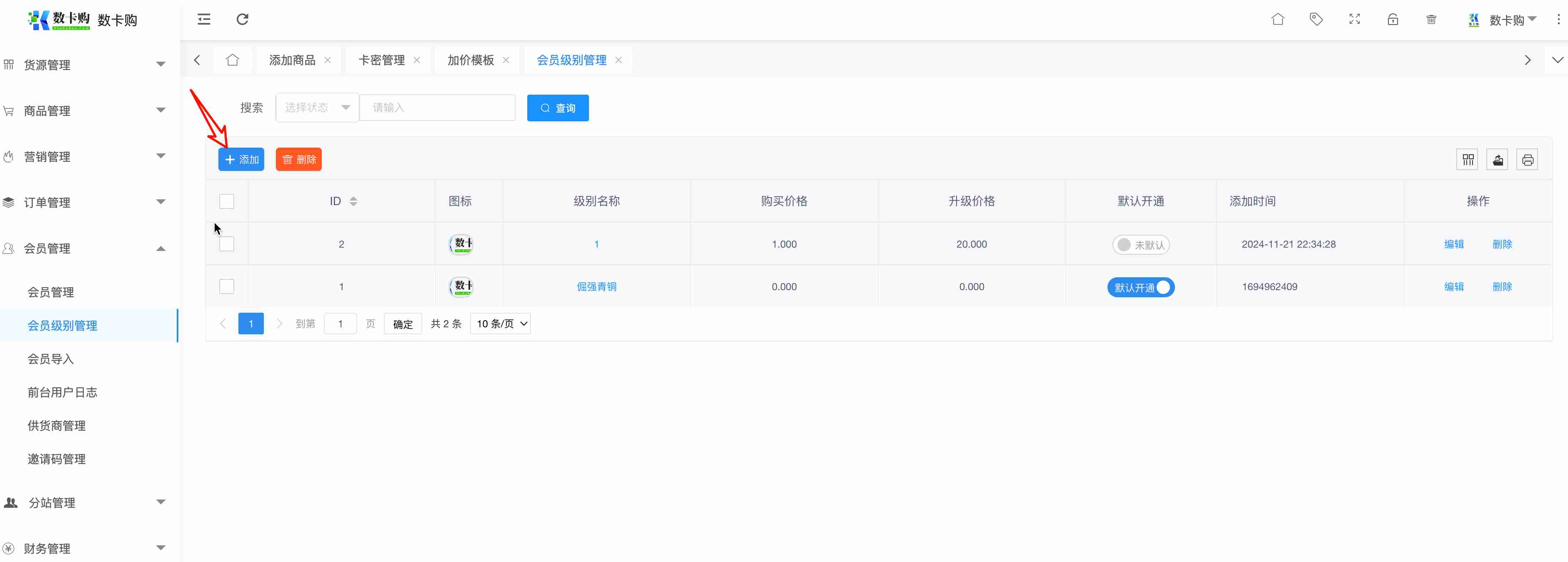Click the lock screen icon in the header
1568x562 pixels.
(x=1393, y=20)
